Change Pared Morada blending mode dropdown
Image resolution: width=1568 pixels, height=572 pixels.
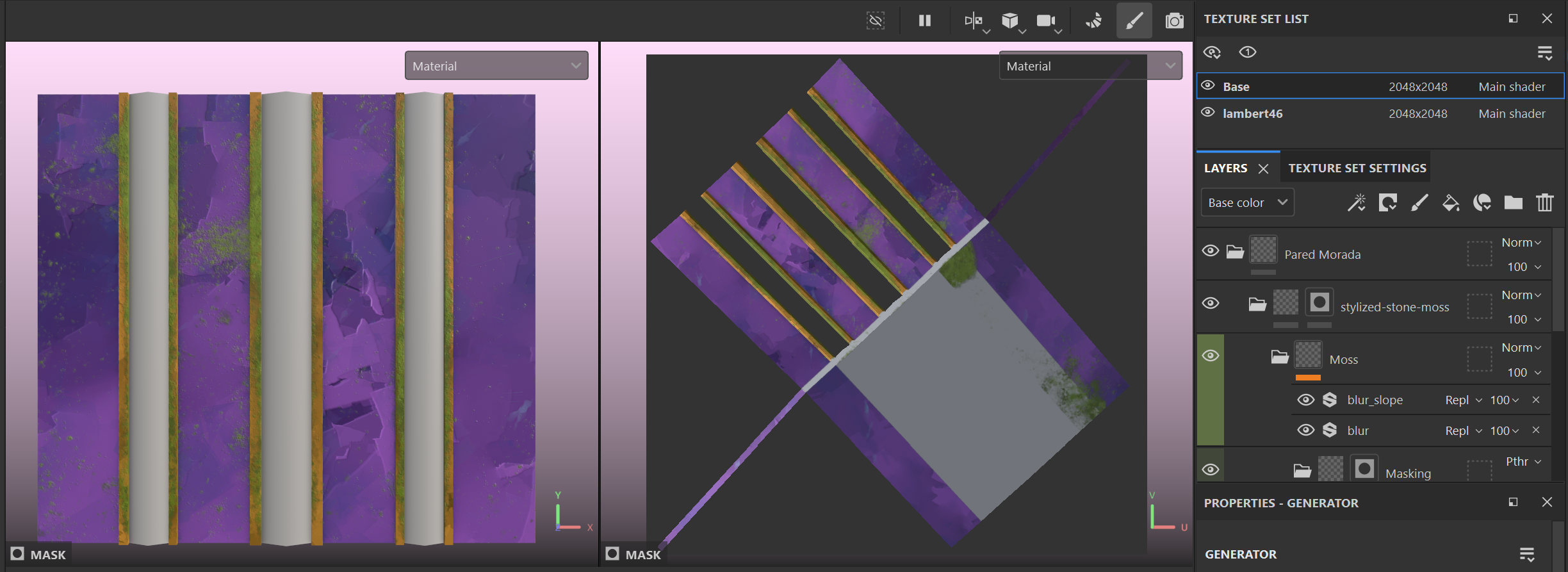pos(1521,242)
